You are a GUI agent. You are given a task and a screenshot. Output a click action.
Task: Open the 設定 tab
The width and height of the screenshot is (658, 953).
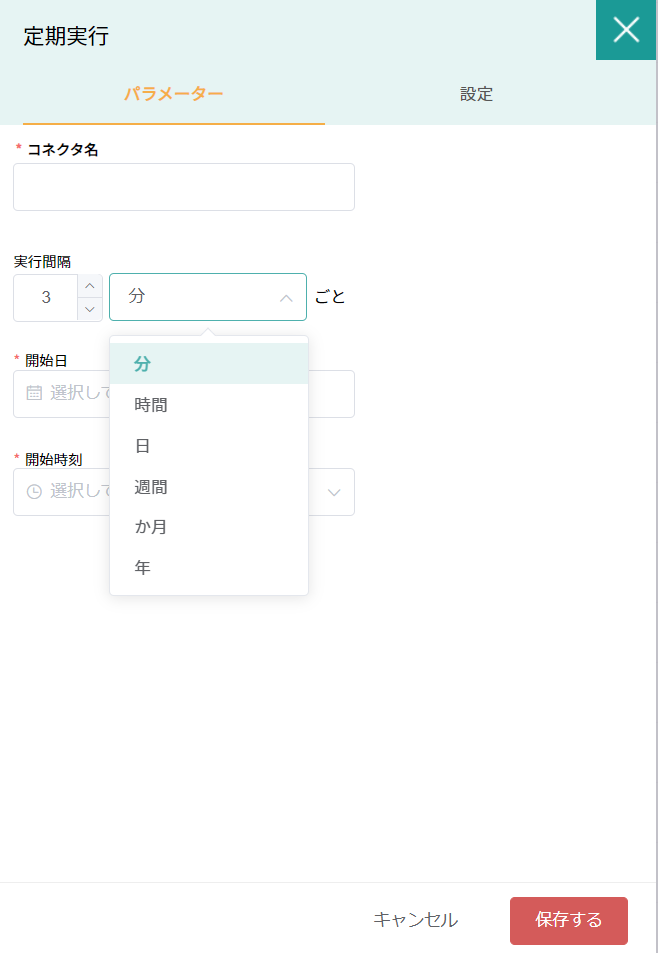(476, 95)
